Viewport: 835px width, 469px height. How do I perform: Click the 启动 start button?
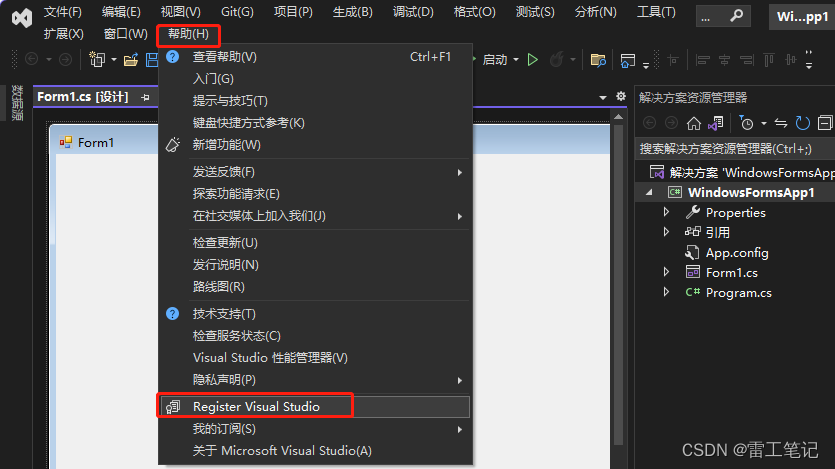[495, 60]
